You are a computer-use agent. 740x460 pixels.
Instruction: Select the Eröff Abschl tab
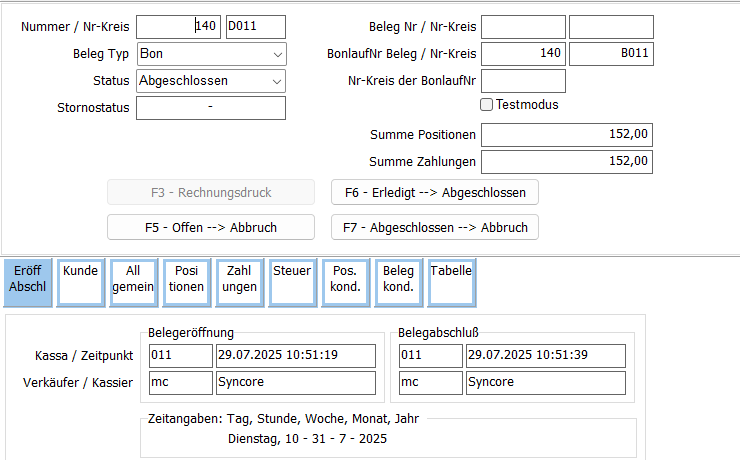click(x=28, y=280)
